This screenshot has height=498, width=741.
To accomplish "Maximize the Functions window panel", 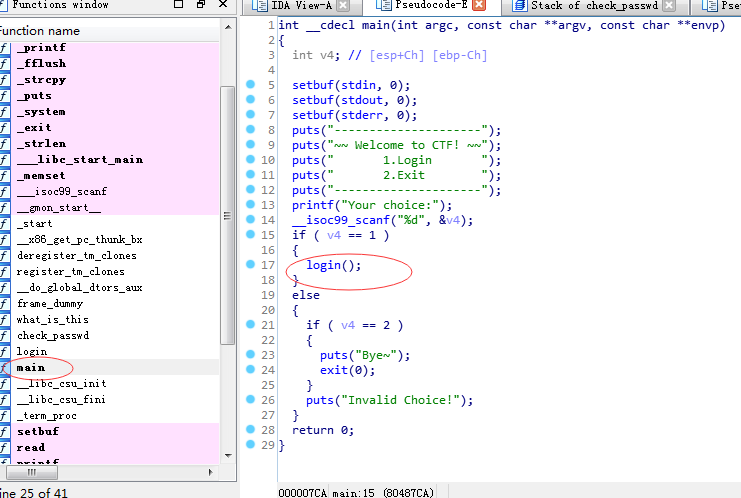I will tap(178, 4).
